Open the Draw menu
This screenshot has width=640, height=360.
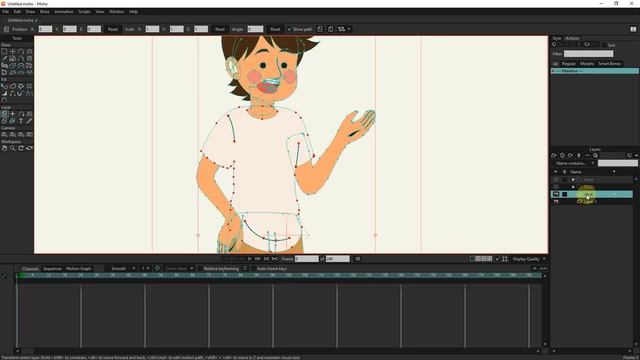tap(30, 12)
